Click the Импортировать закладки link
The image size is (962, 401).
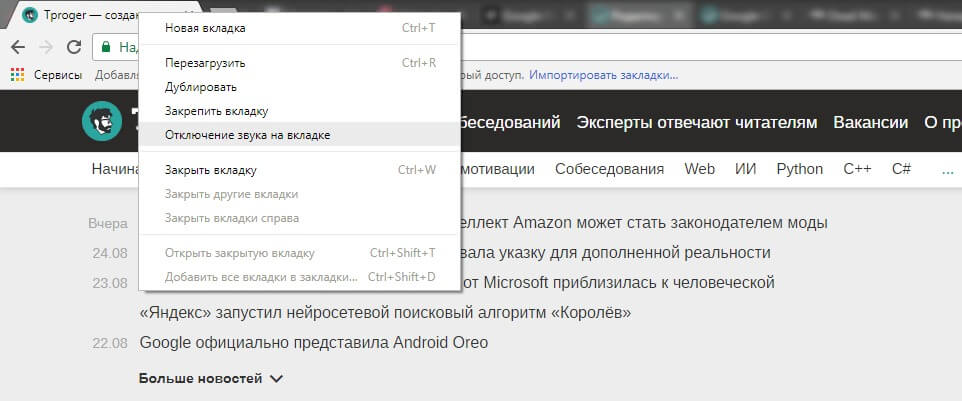[x=603, y=75]
